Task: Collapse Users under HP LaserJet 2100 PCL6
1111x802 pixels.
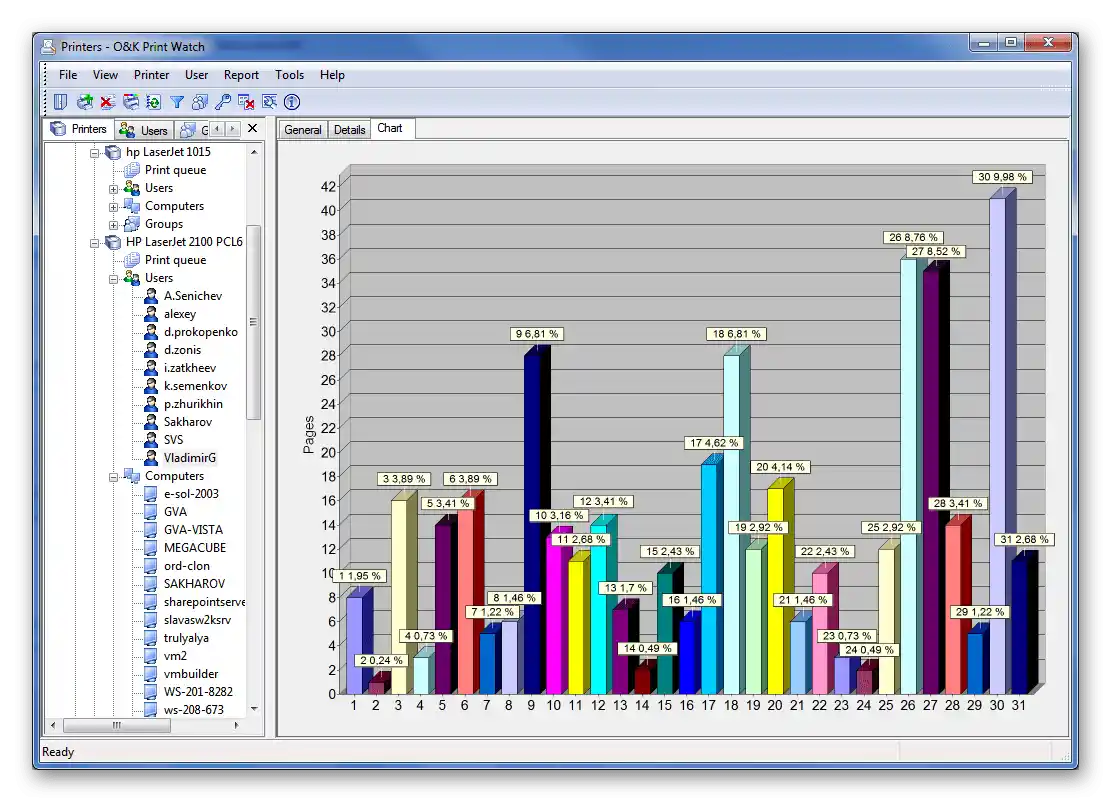Action: pos(113,278)
